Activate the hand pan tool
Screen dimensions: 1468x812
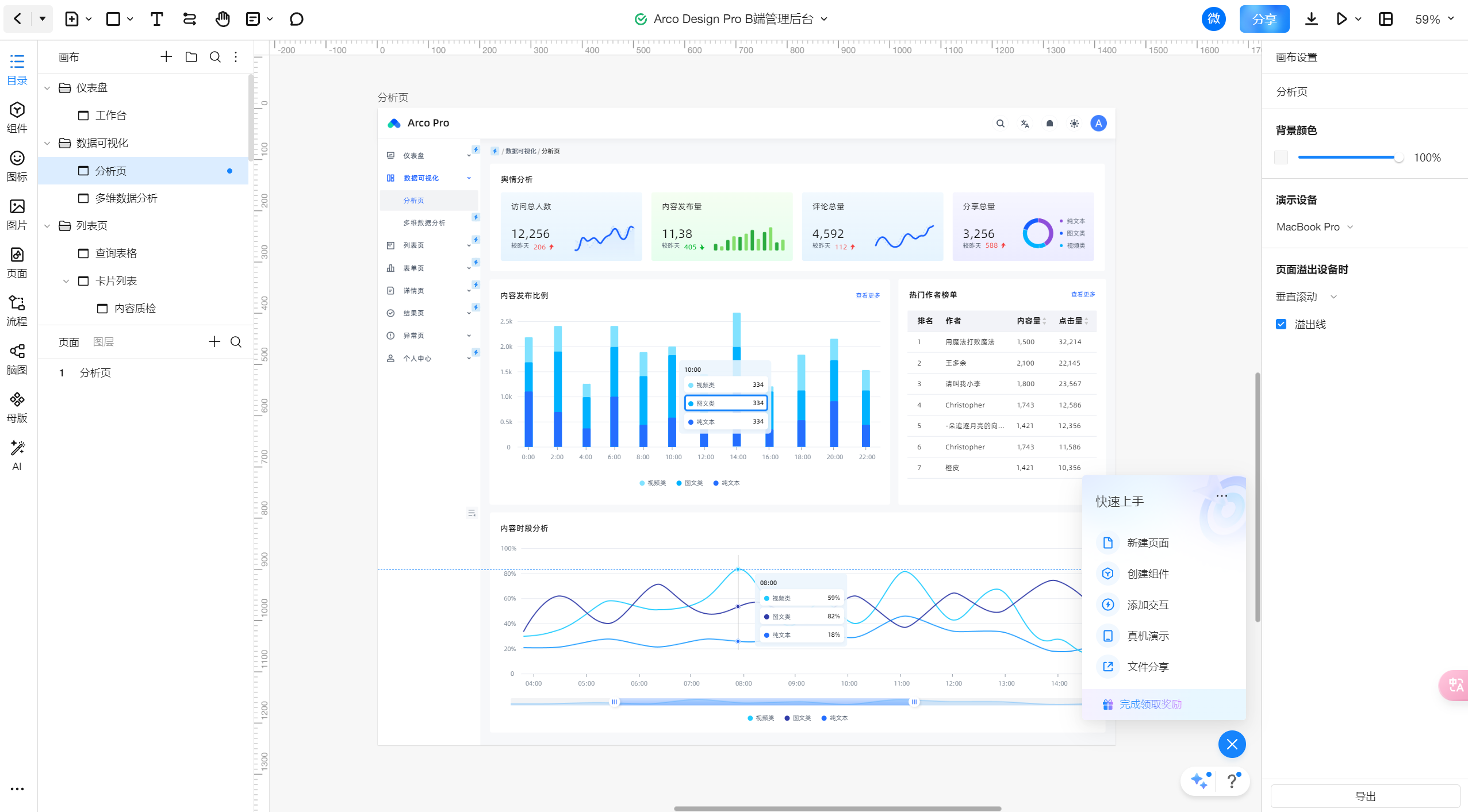click(x=223, y=19)
